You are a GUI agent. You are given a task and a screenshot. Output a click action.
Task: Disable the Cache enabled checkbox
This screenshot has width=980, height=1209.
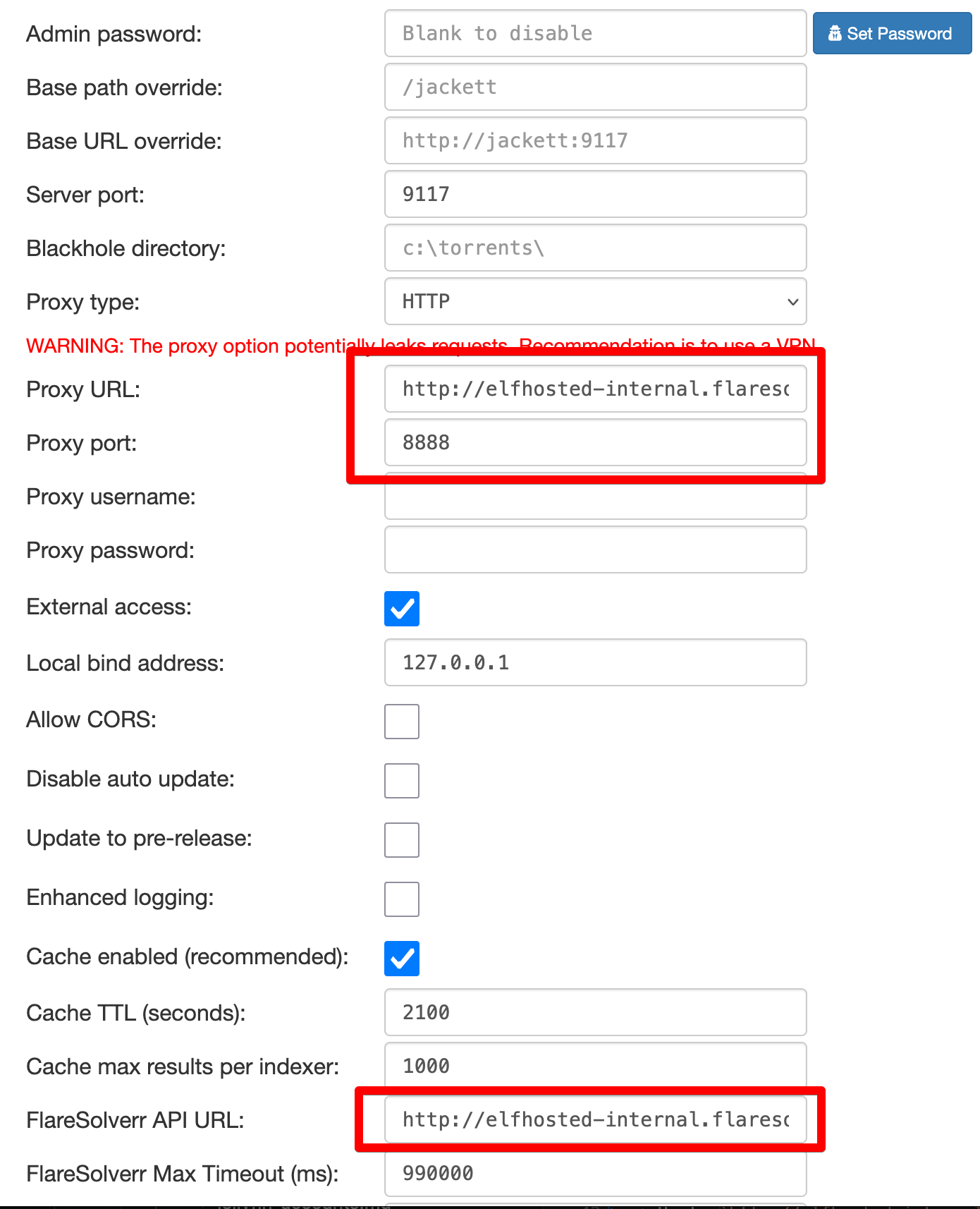402,959
